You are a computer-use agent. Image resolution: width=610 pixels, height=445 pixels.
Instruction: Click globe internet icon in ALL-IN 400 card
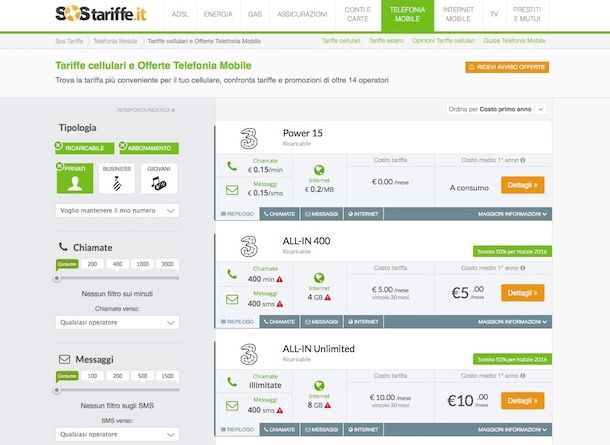point(319,278)
